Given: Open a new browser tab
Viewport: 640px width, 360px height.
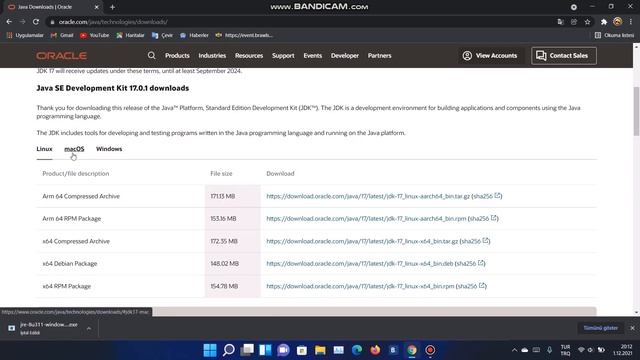Looking at the screenshot, I should tap(112, 7).
